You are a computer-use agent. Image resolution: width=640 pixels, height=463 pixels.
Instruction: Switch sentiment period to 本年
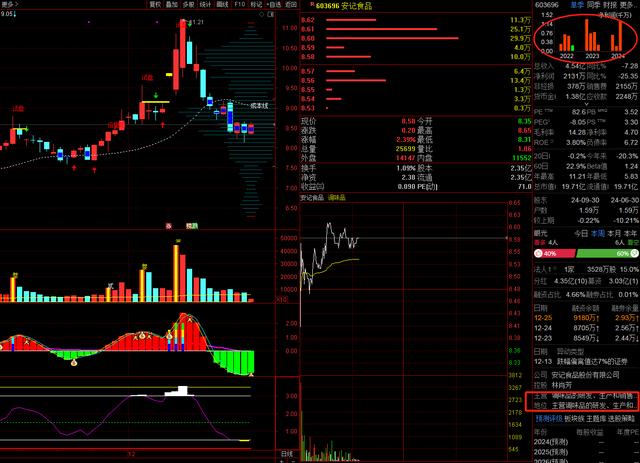(x=630, y=234)
